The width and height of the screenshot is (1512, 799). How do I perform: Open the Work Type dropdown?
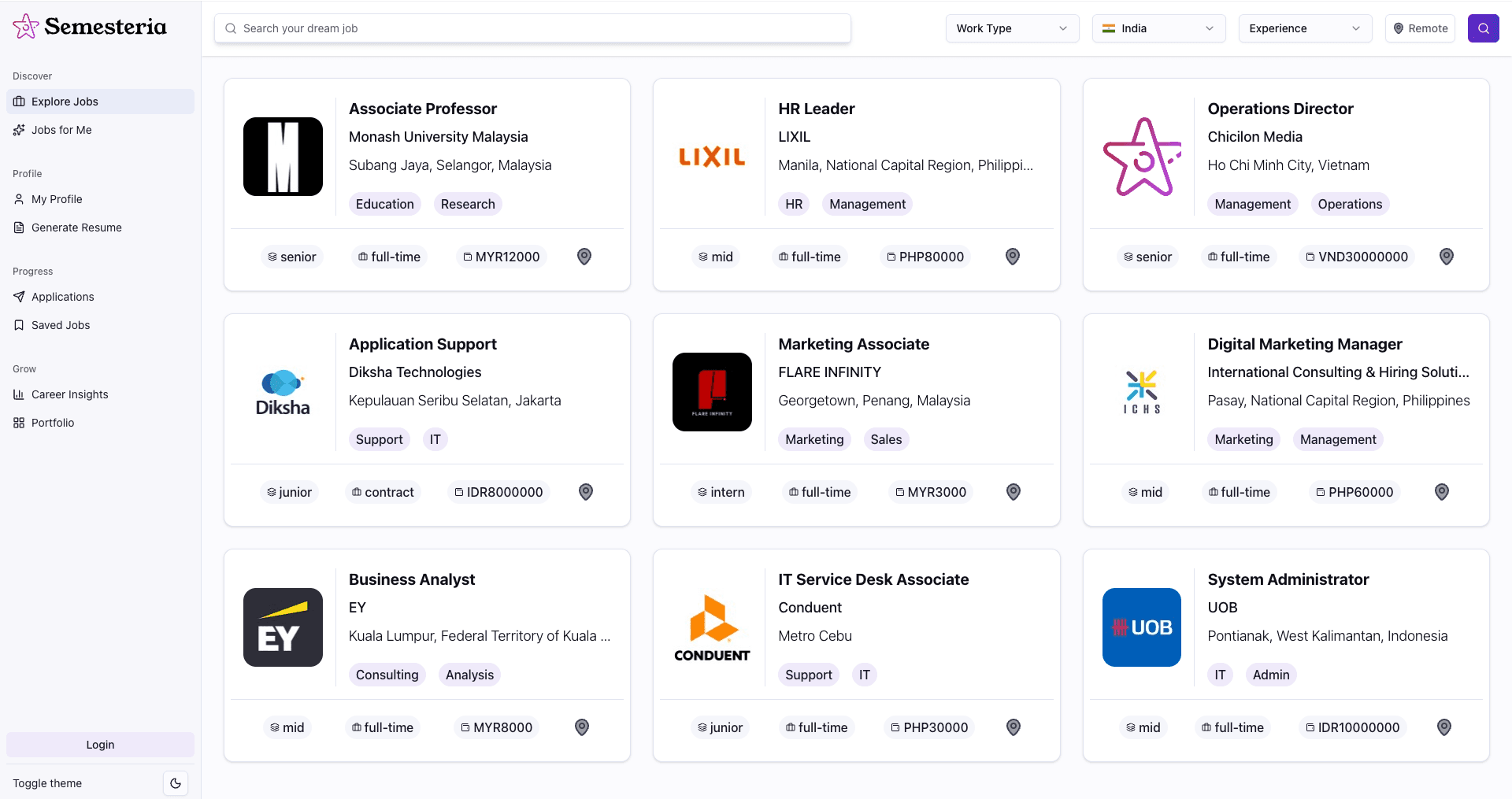1012,28
